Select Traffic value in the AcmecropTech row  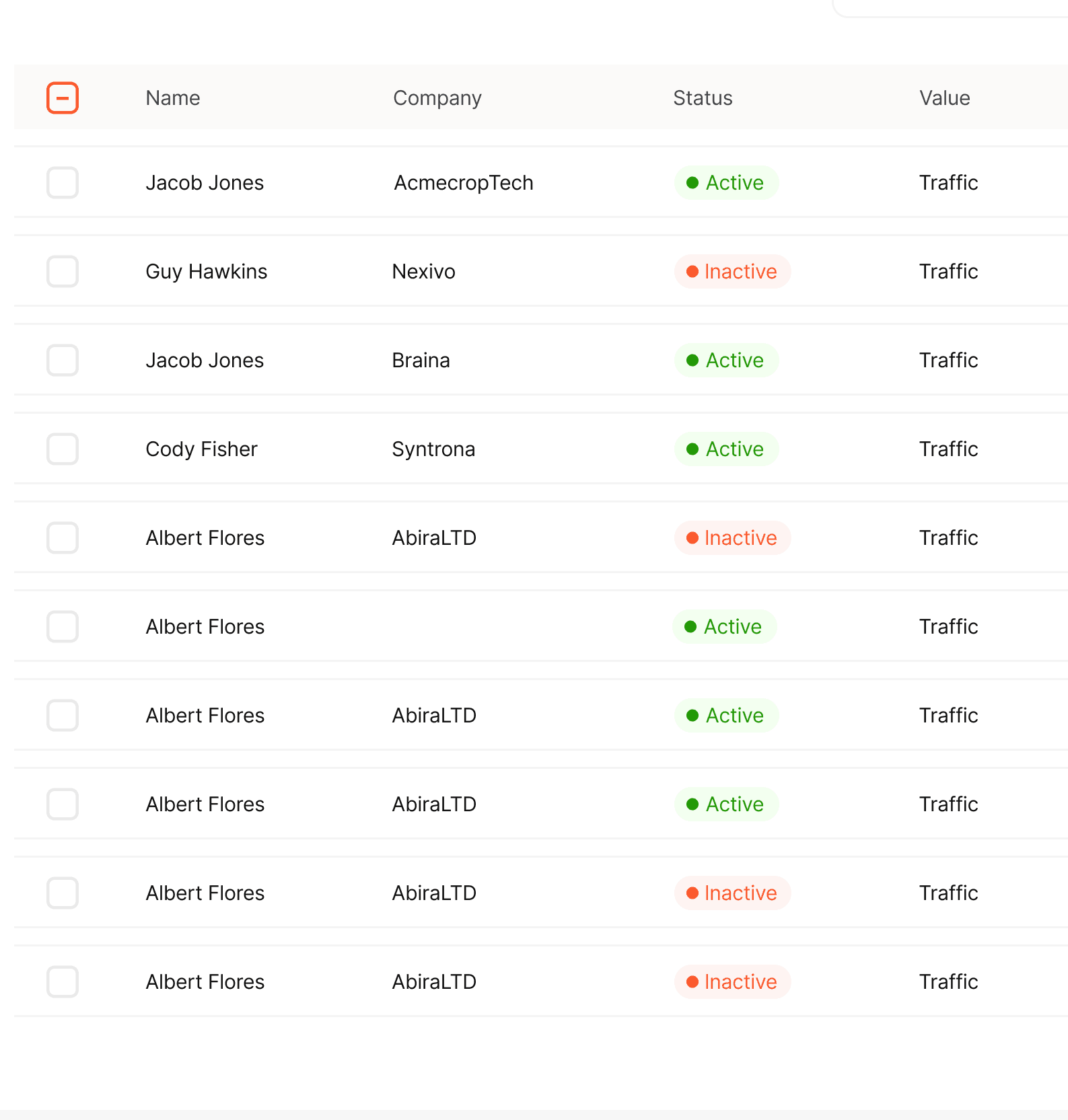[x=948, y=183]
